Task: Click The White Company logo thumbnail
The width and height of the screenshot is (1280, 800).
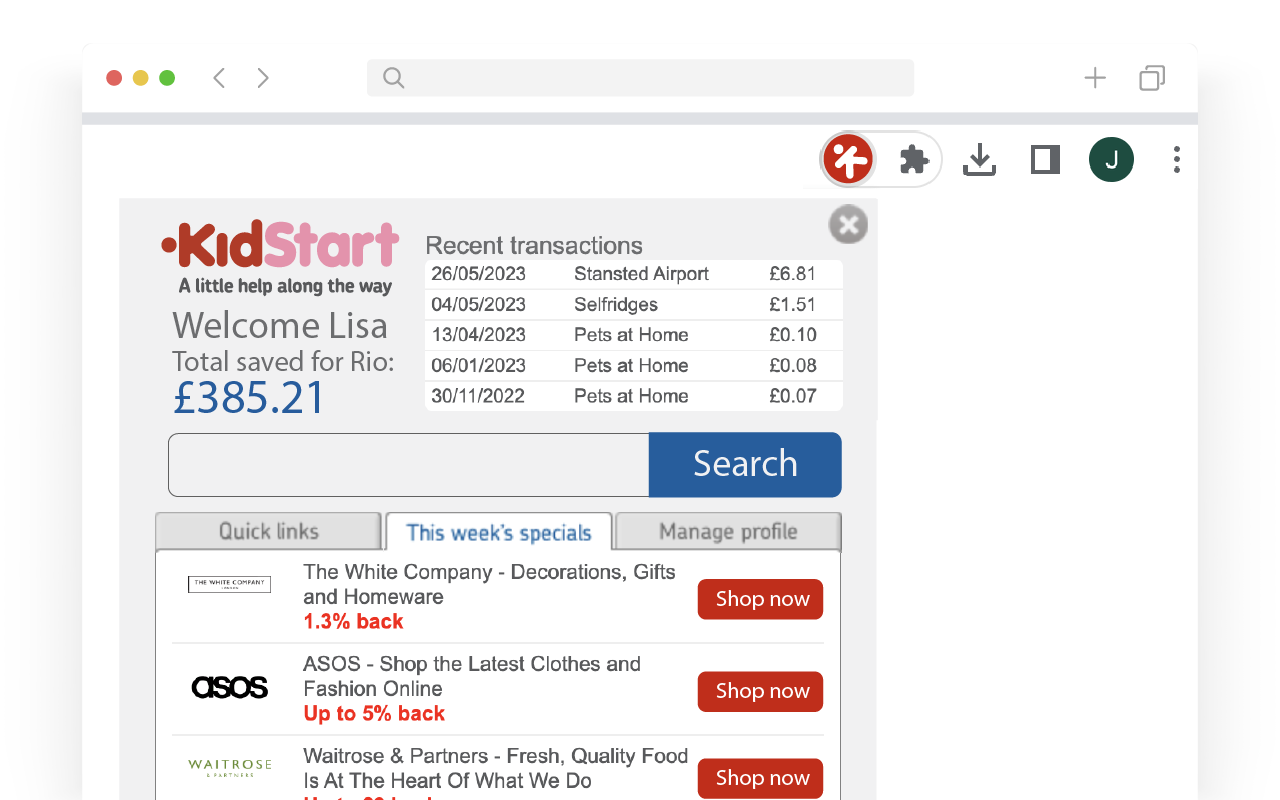Action: point(229,584)
